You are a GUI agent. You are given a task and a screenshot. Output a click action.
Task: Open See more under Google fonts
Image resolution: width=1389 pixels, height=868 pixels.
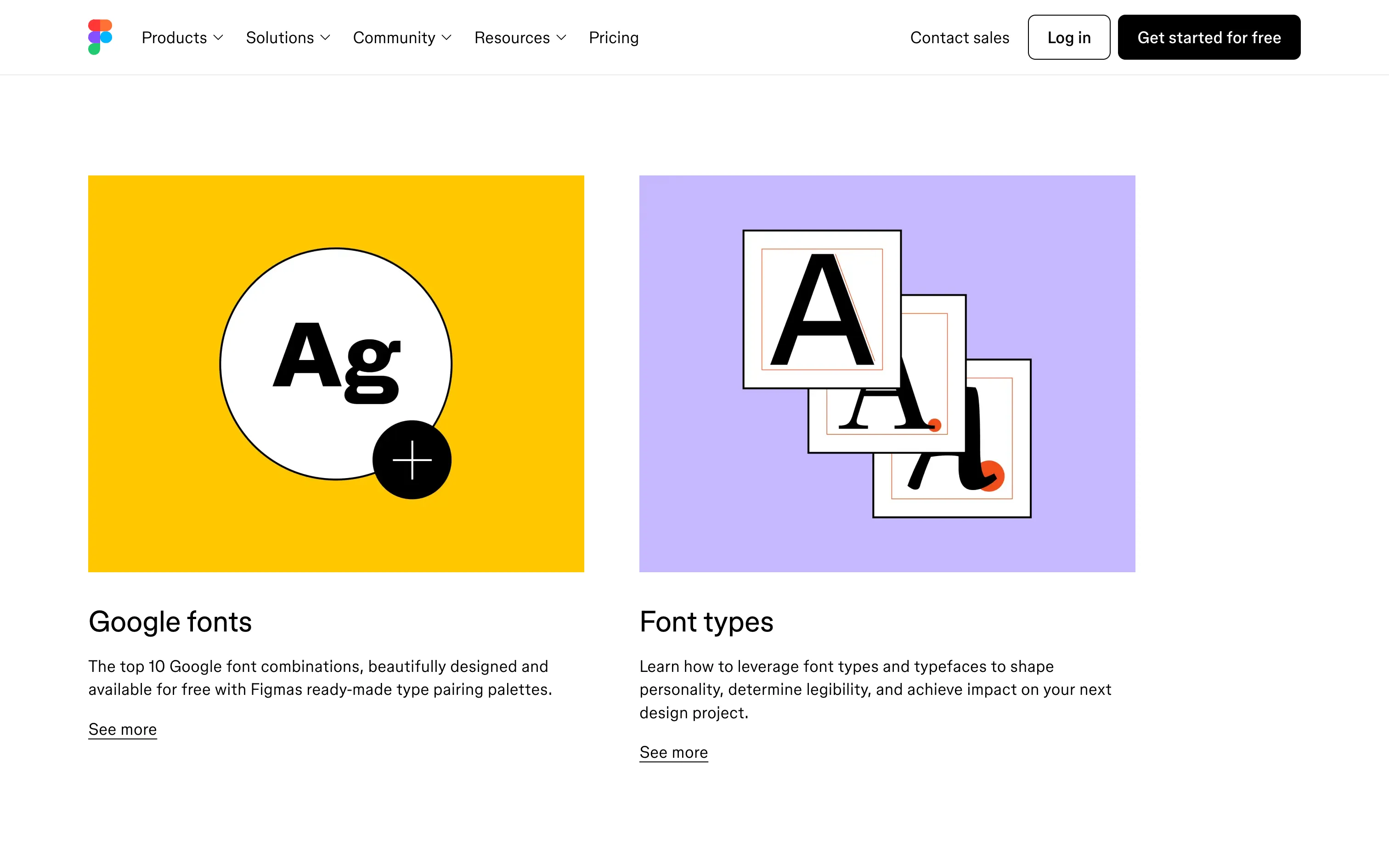122,729
